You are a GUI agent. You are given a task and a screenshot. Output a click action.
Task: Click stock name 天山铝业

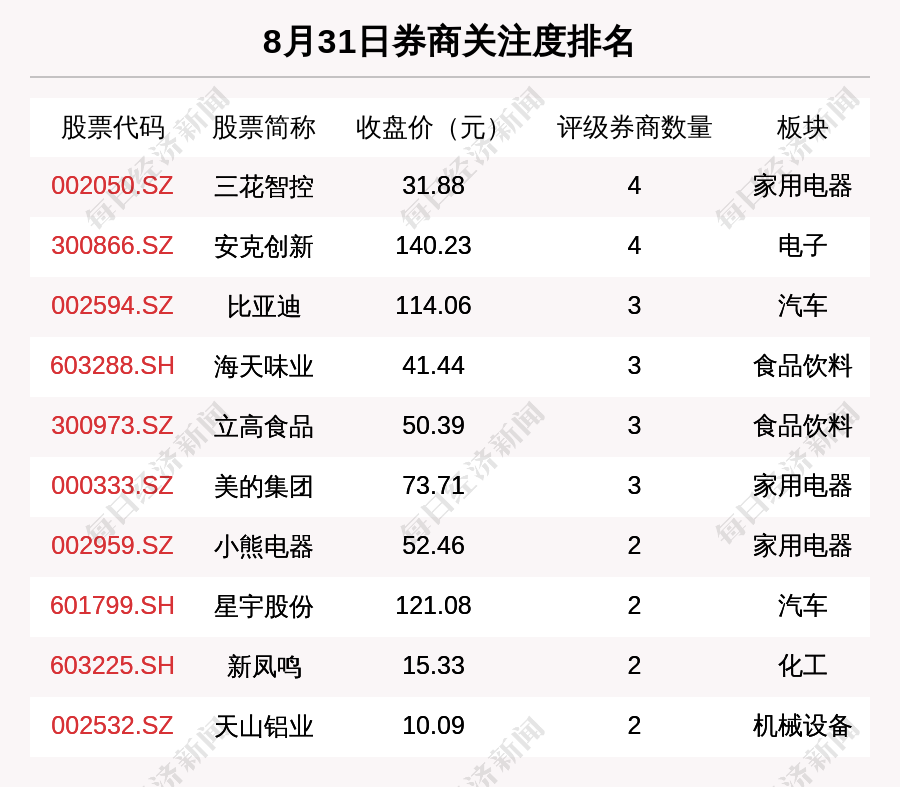(x=263, y=727)
